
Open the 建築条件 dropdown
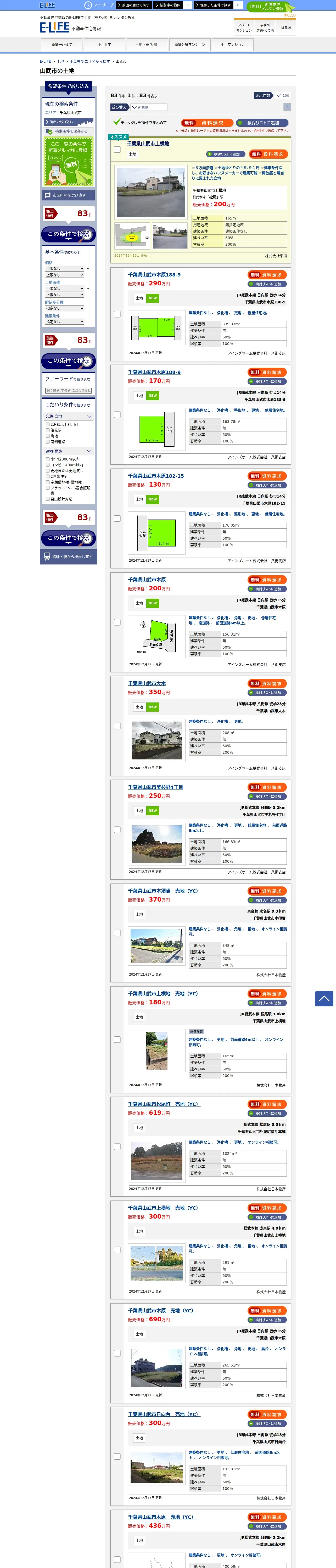[x=65, y=322]
